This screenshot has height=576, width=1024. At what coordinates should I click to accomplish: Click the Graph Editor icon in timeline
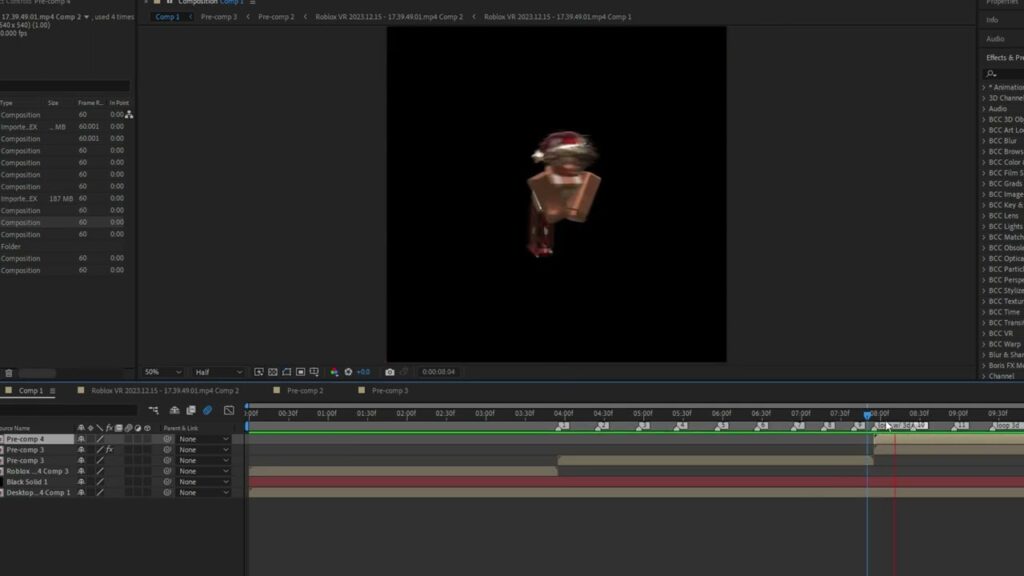(x=229, y=410)
